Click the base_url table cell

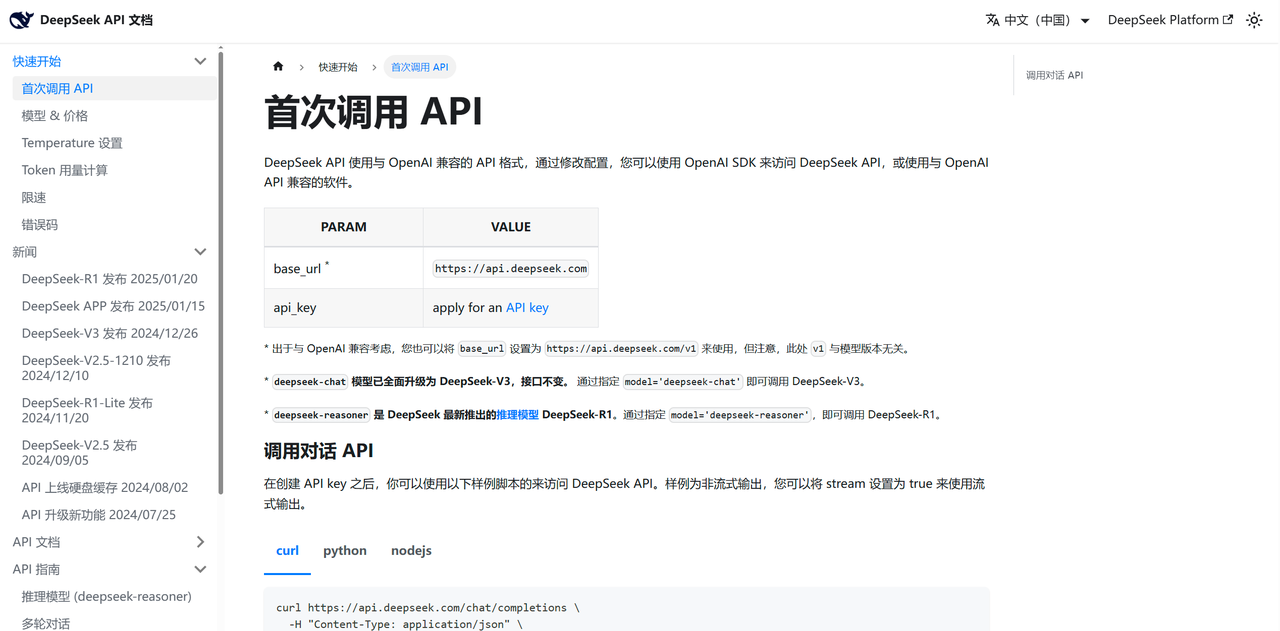(344, 268)
